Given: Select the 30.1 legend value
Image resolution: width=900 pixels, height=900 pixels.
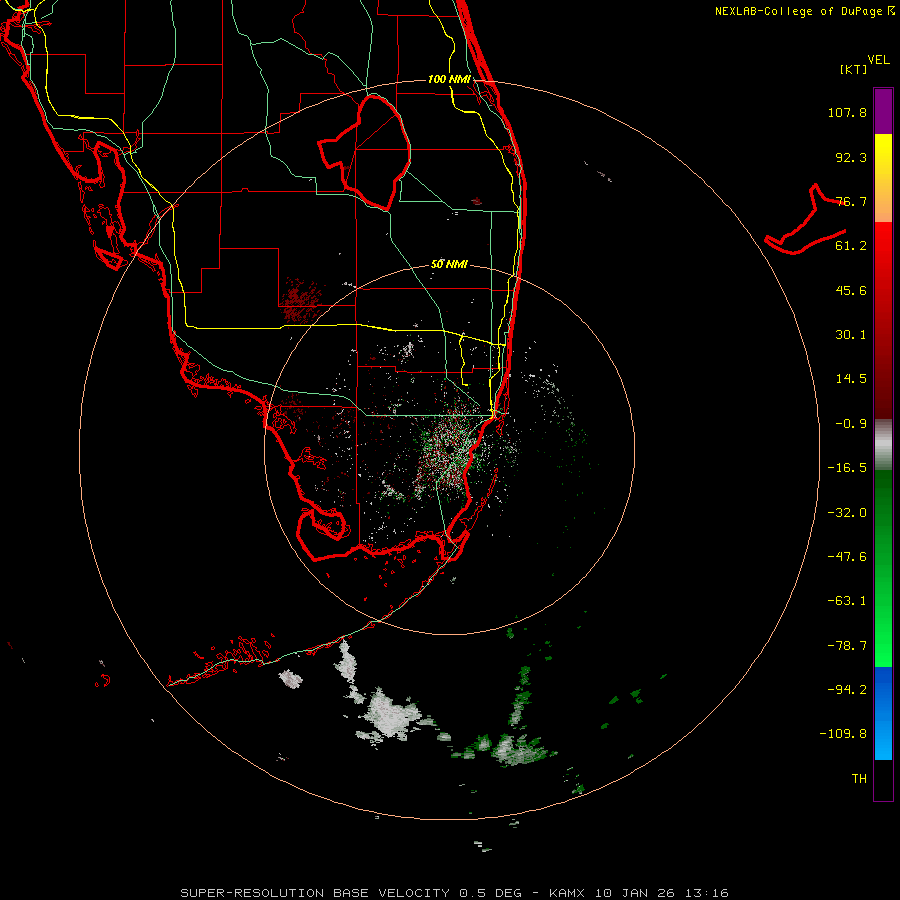Looking at the screenshot, I should coord(851,335).
